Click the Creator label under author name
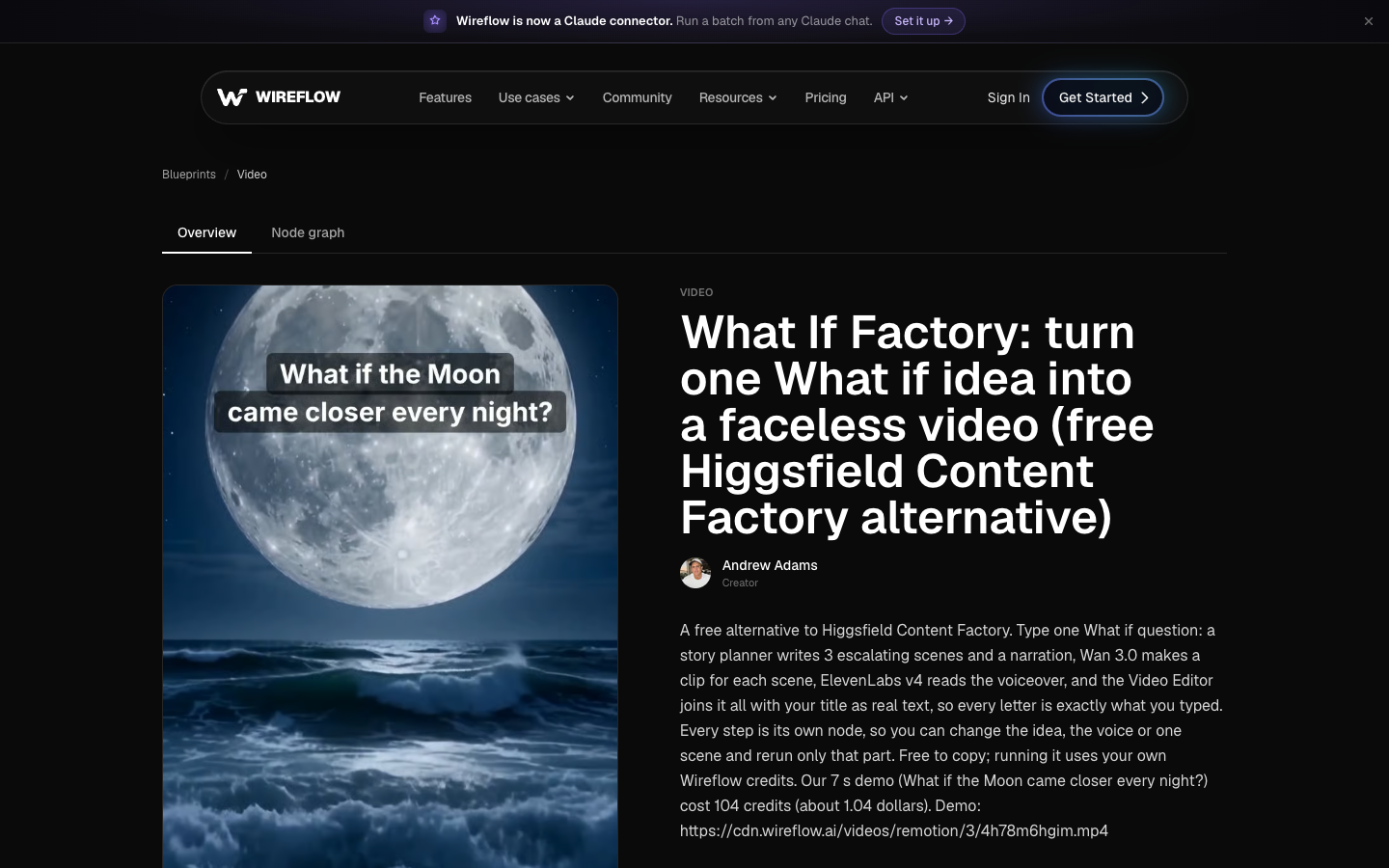The width and height of the screenshot is (1389, 868). (740, 583)
